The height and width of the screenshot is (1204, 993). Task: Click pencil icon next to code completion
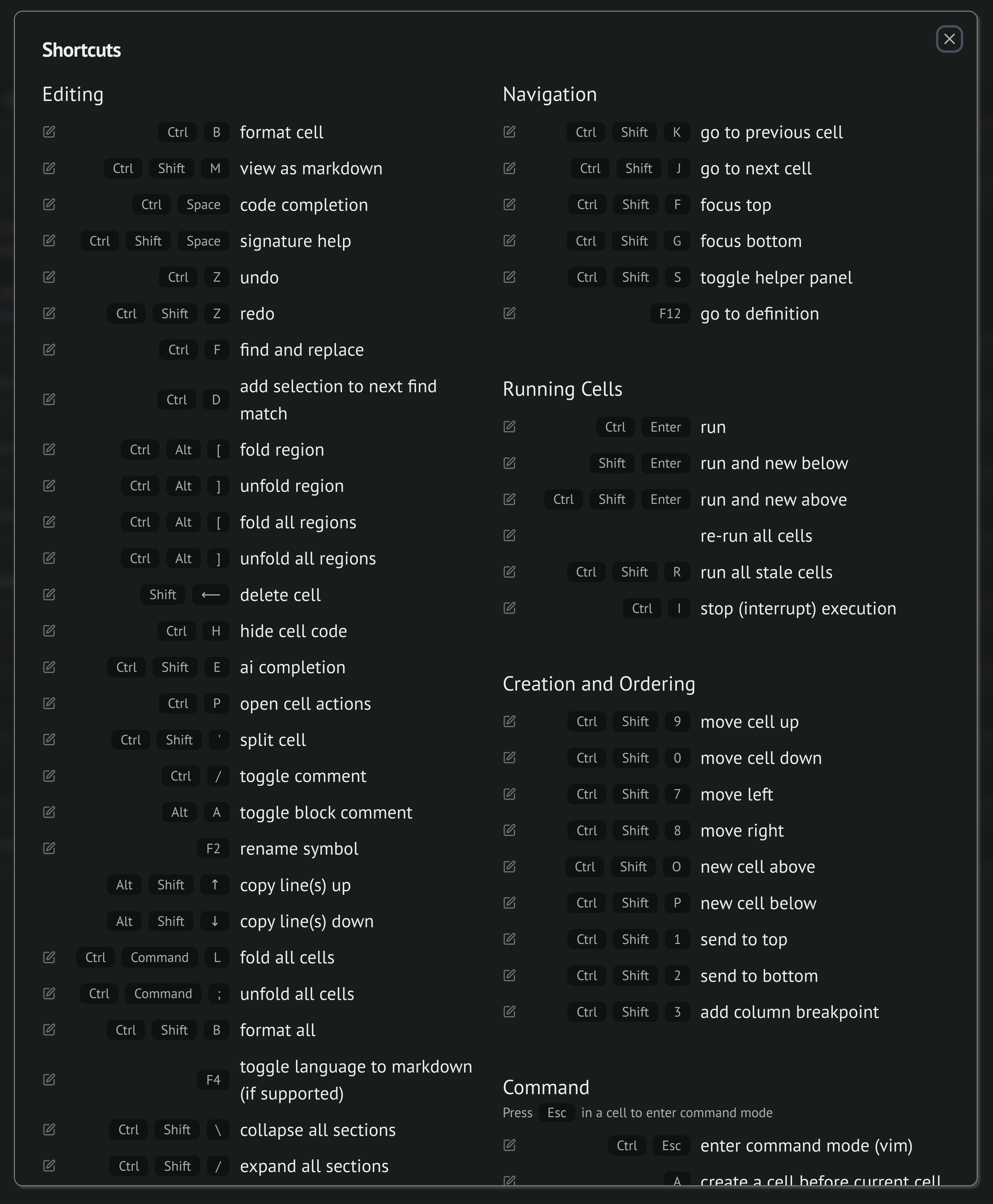(x=49, y=205)
